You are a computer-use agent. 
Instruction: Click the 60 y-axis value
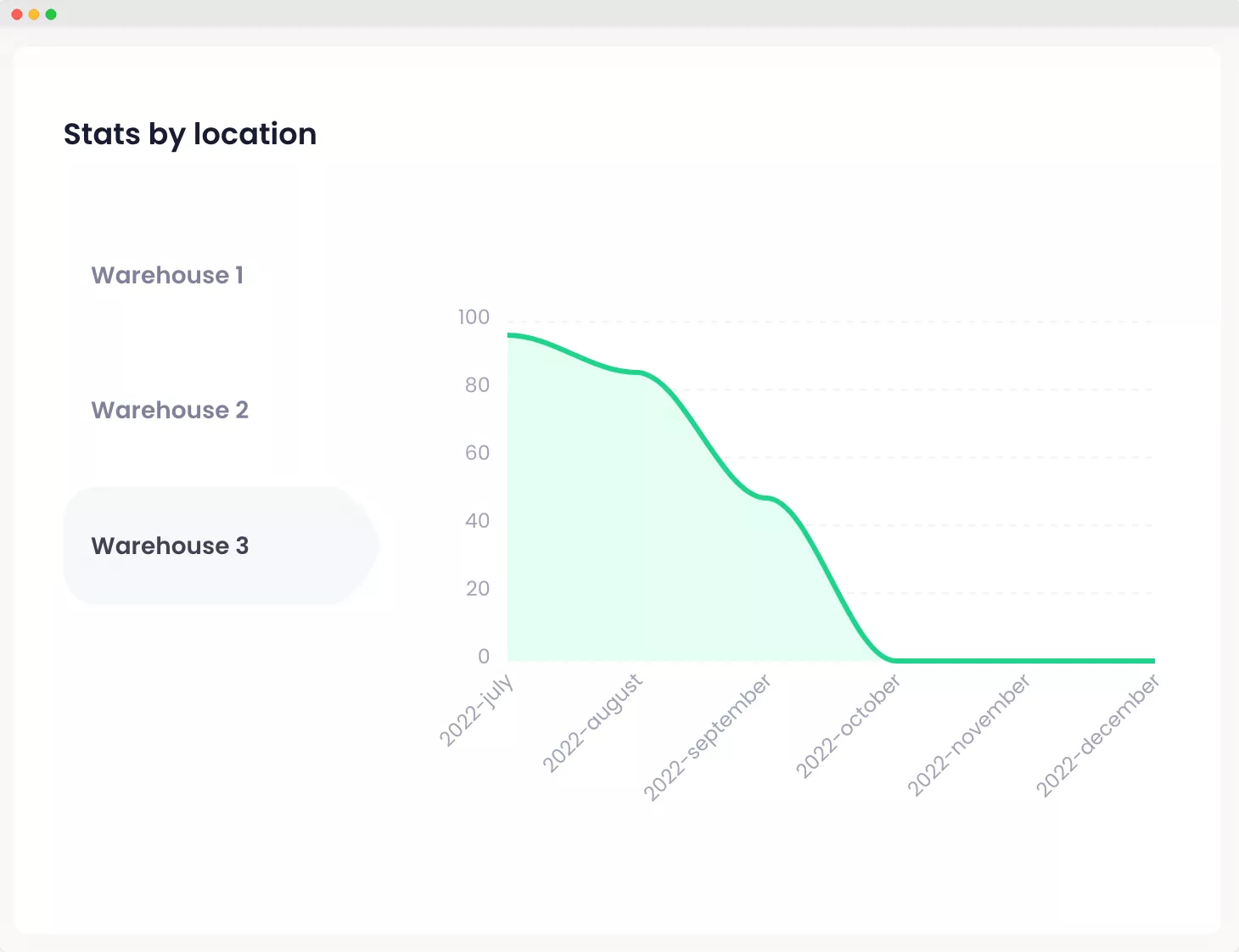coord(477,453)
